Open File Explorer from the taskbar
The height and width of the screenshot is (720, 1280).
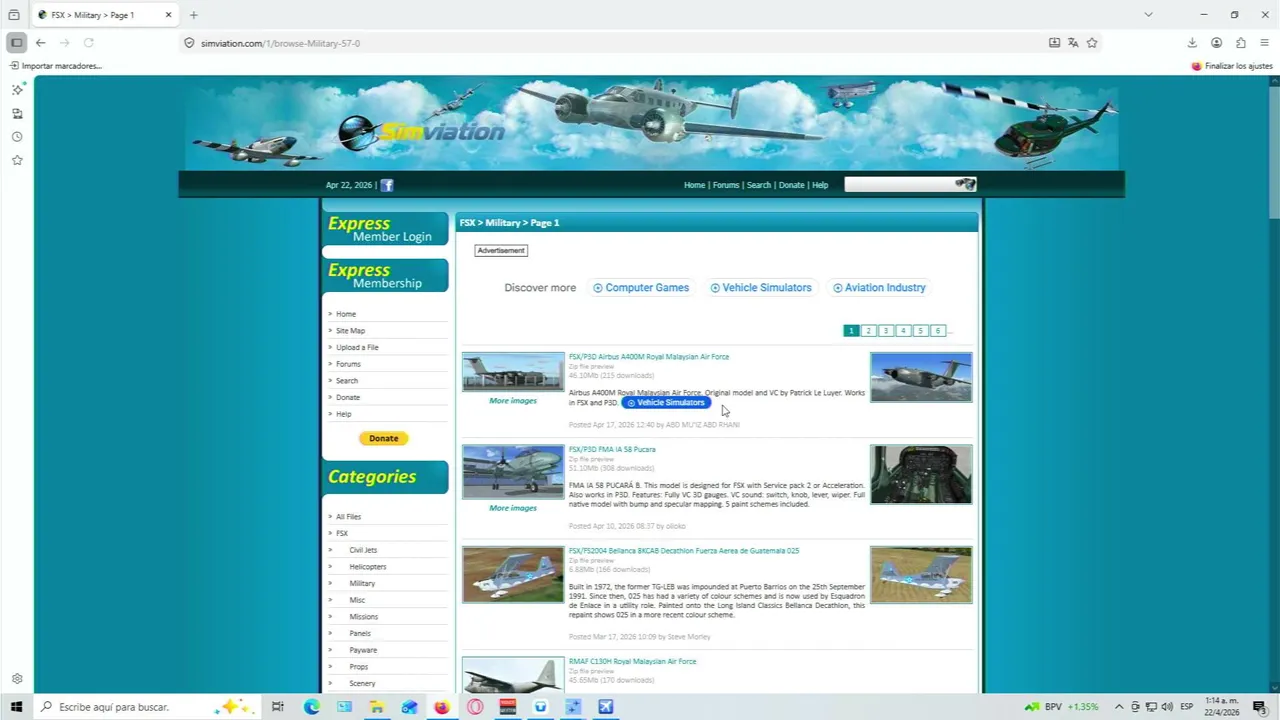(x=377, y=707)
